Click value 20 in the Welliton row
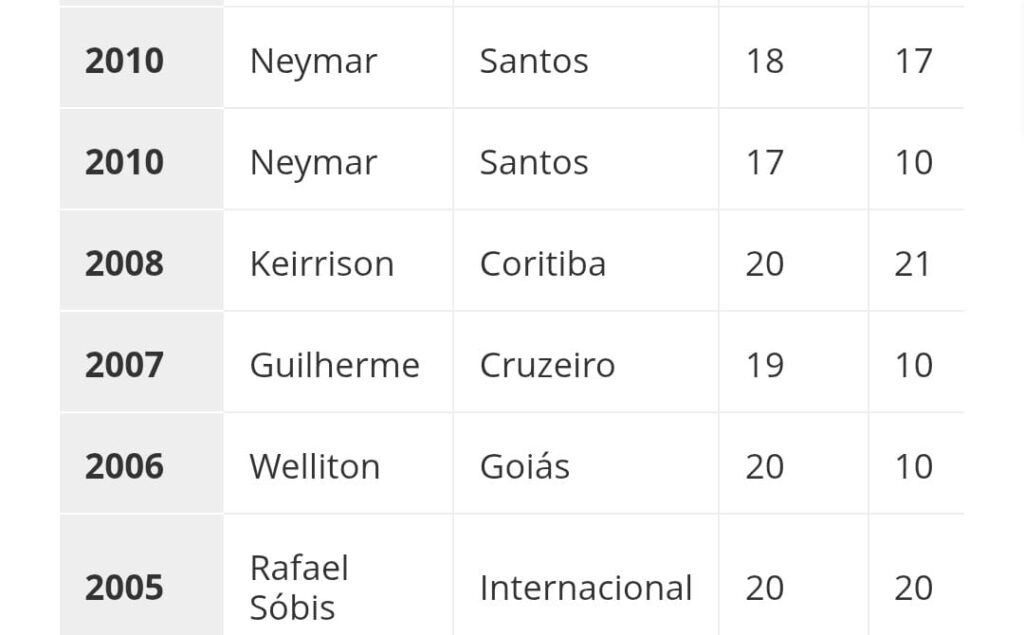This screenshot has height=635, width=1024. point(765,466)
